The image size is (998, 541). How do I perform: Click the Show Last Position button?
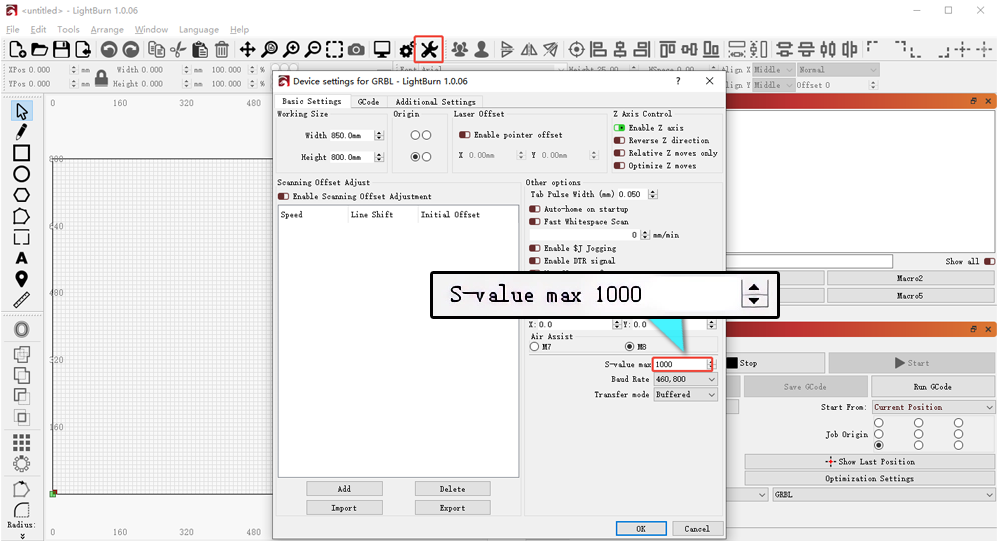[869, 462]
